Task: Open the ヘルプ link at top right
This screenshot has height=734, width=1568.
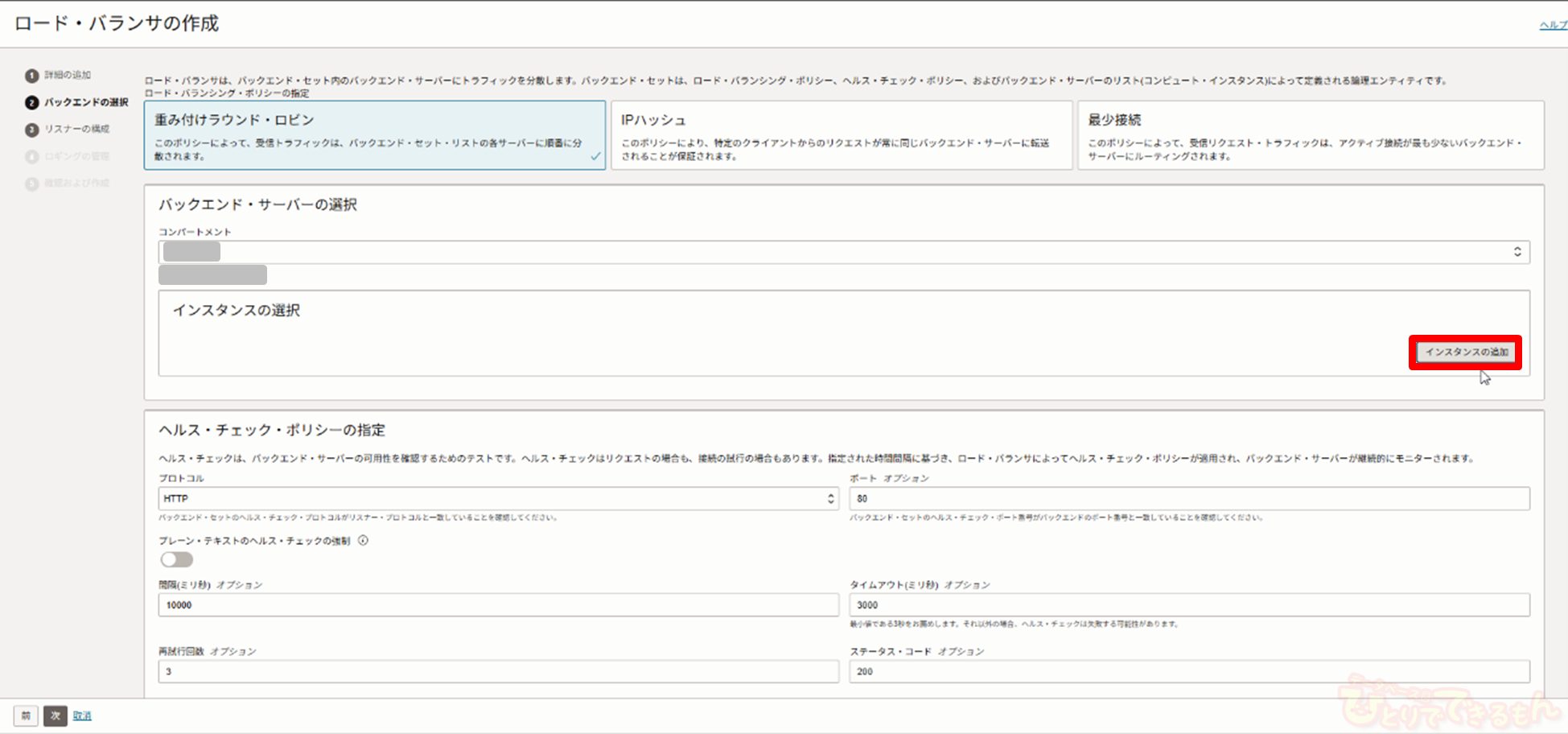Action: 1552,25
